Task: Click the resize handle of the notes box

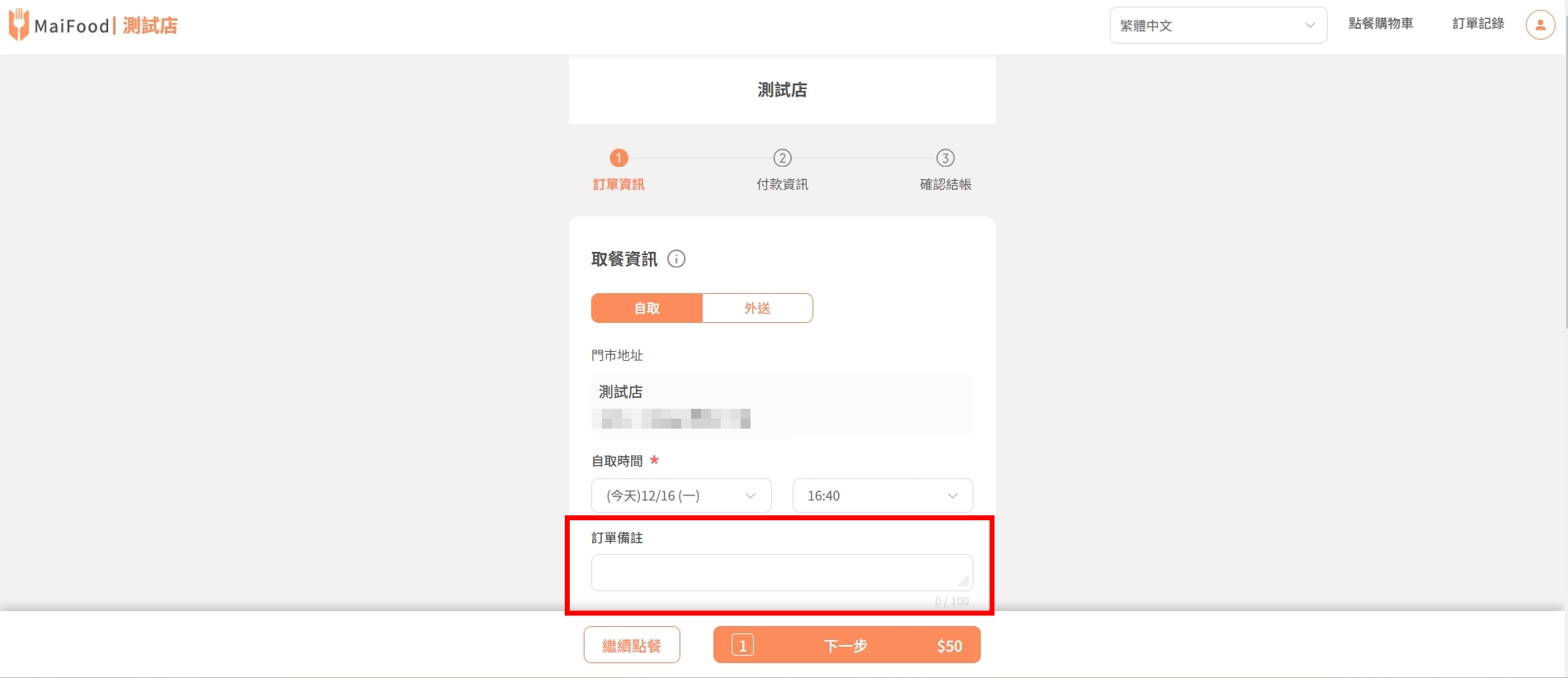Action: (x=964, y=581)
